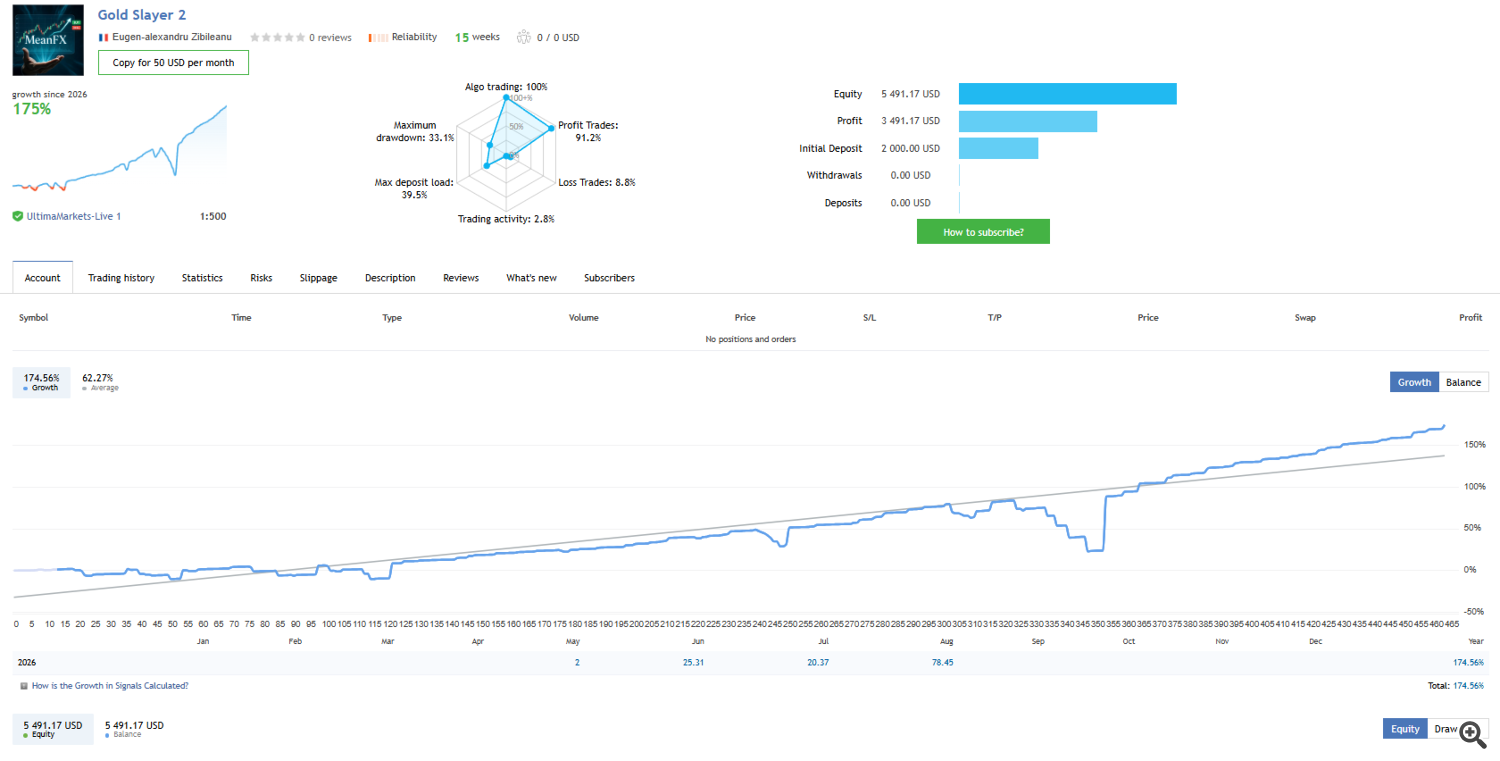Viewport: 1500px width, 761px height.
Task: Click the subscribers people icon
Action: point(524,37)
